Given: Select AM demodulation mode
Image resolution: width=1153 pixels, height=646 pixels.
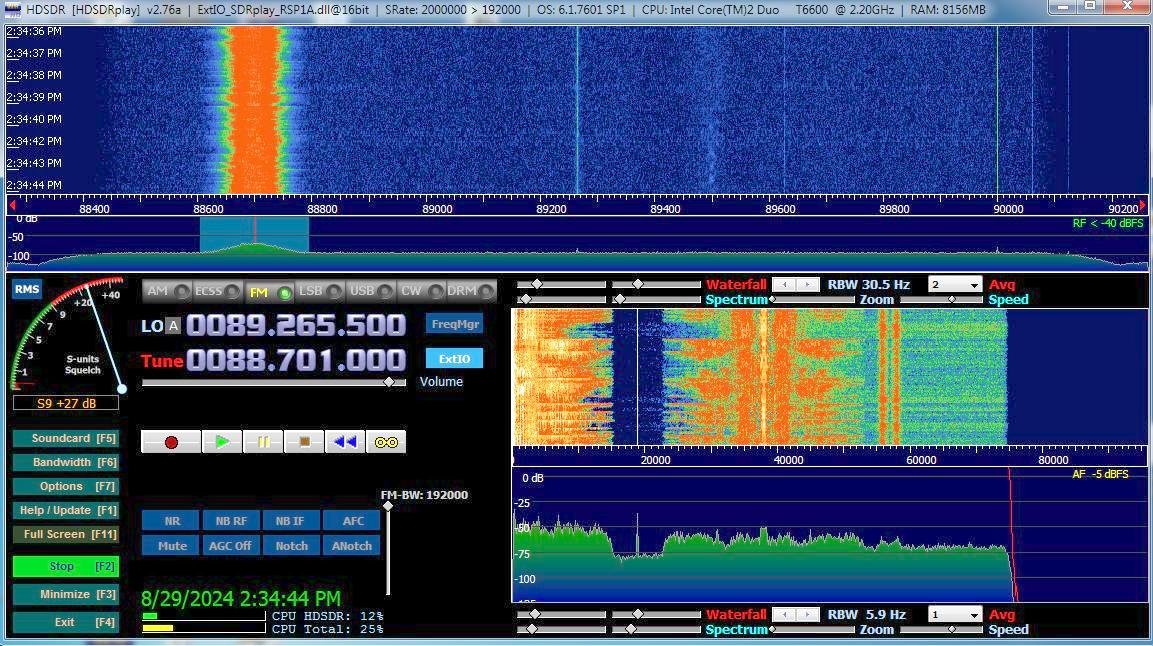Looking at the screenshot, I should tap(166, 291).
